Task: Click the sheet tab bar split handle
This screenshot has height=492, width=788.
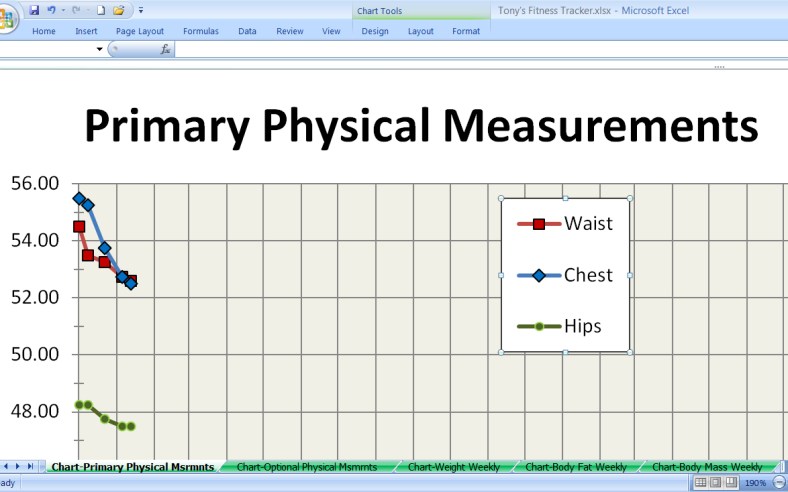Action: [x=781, y=466]
